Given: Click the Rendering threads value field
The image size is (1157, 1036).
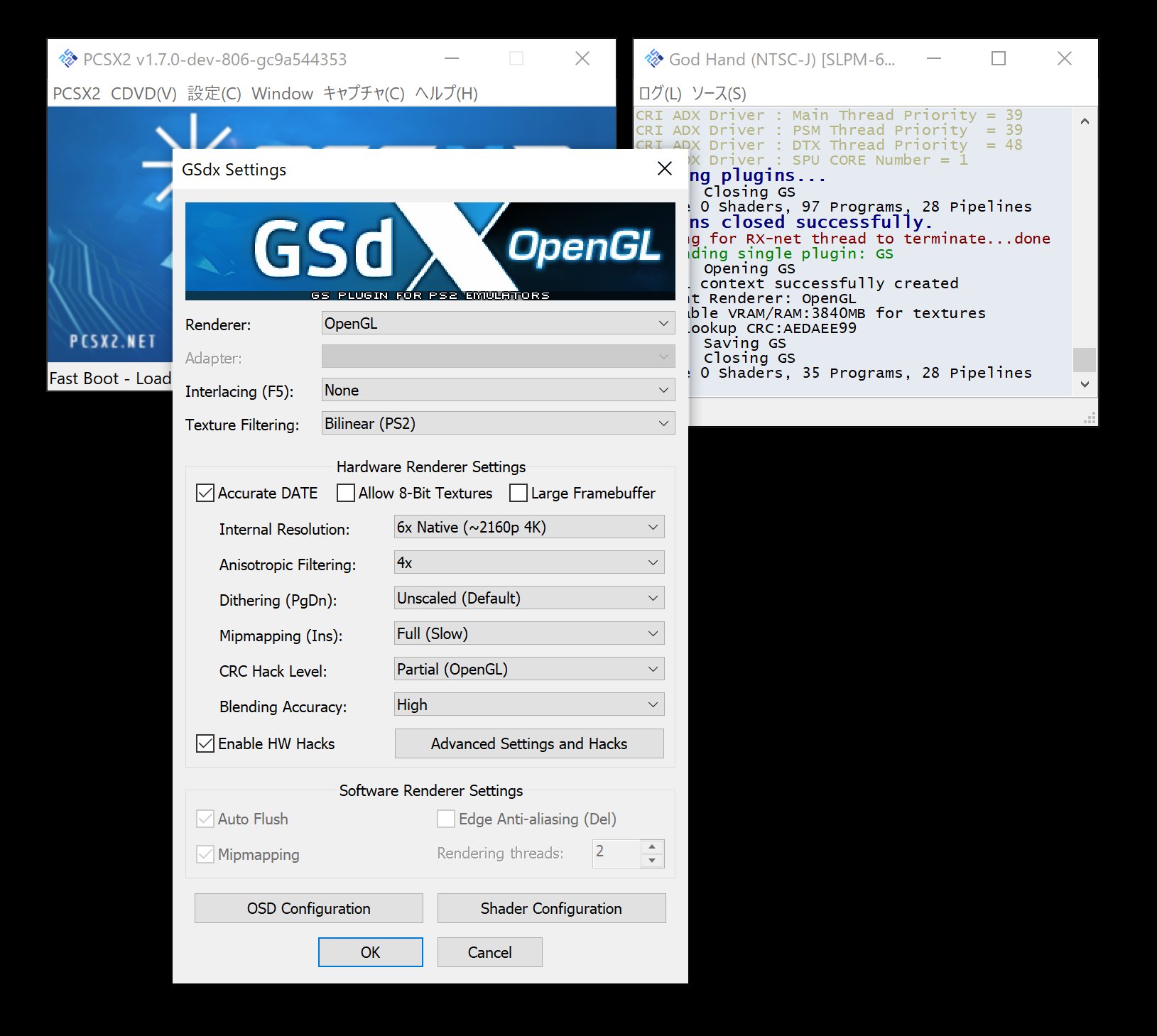Looking at the screenshot, I should click(x=616, y=853).
